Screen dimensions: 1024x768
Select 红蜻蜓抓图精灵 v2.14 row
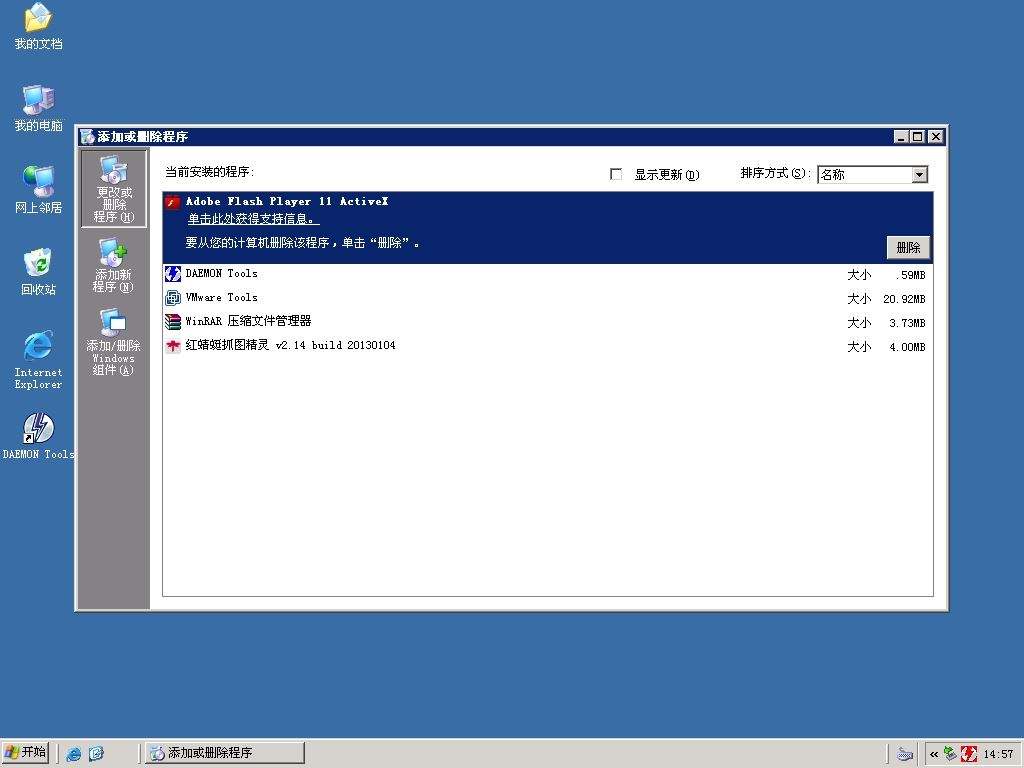pos(547,345)
